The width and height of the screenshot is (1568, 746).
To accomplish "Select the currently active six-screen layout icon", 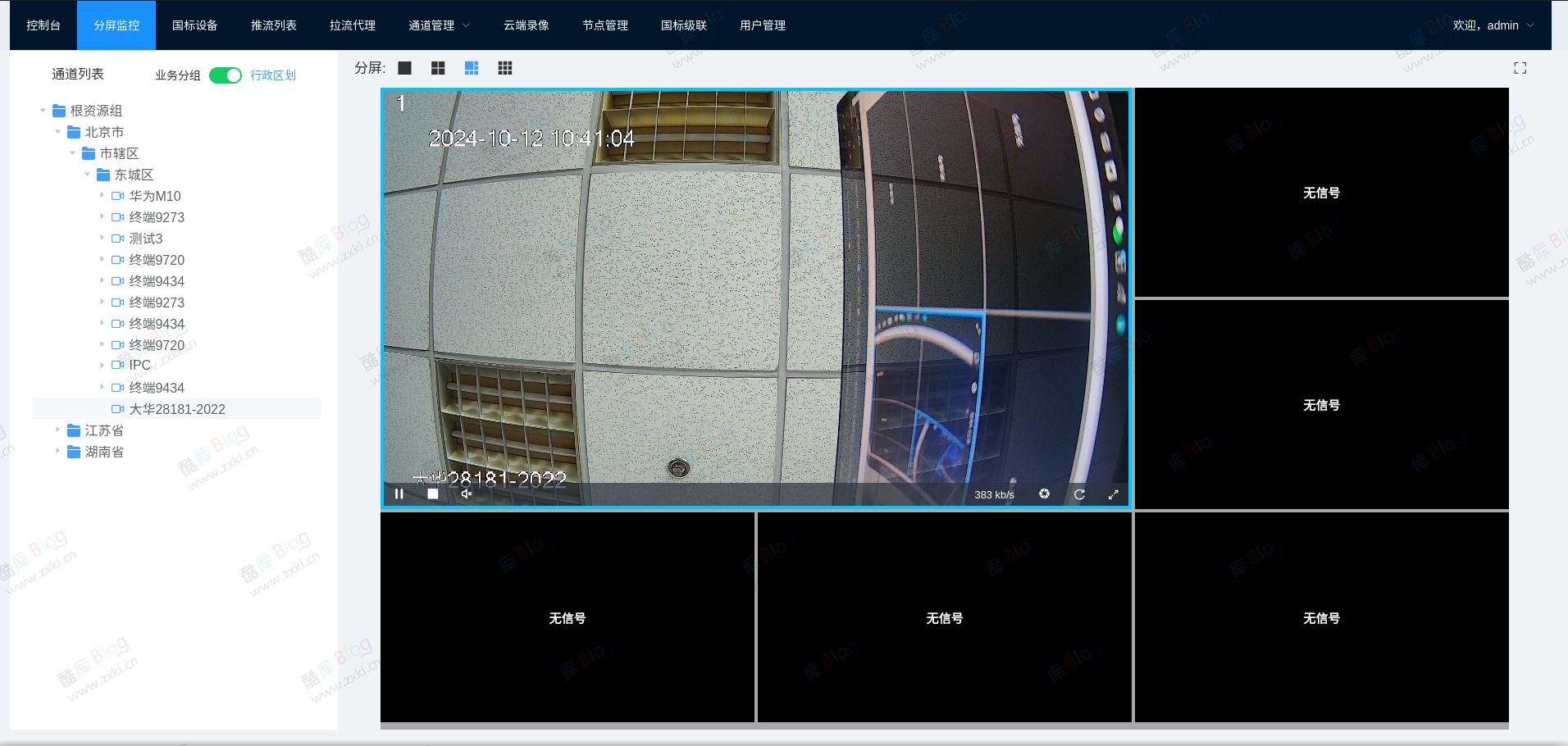I will [x=472, y=67].
